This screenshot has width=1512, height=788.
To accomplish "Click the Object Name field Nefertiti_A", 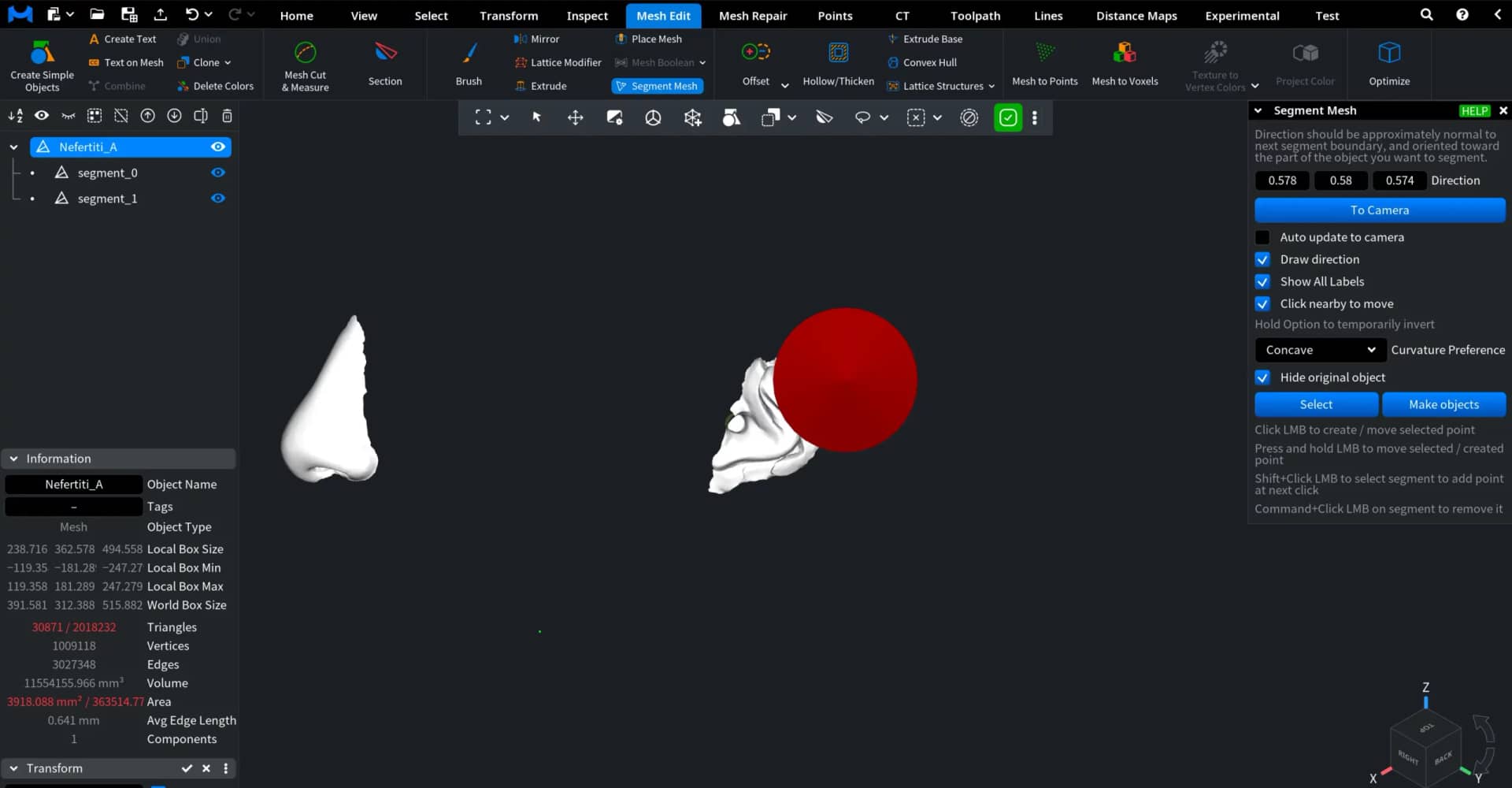I will 74,485.
